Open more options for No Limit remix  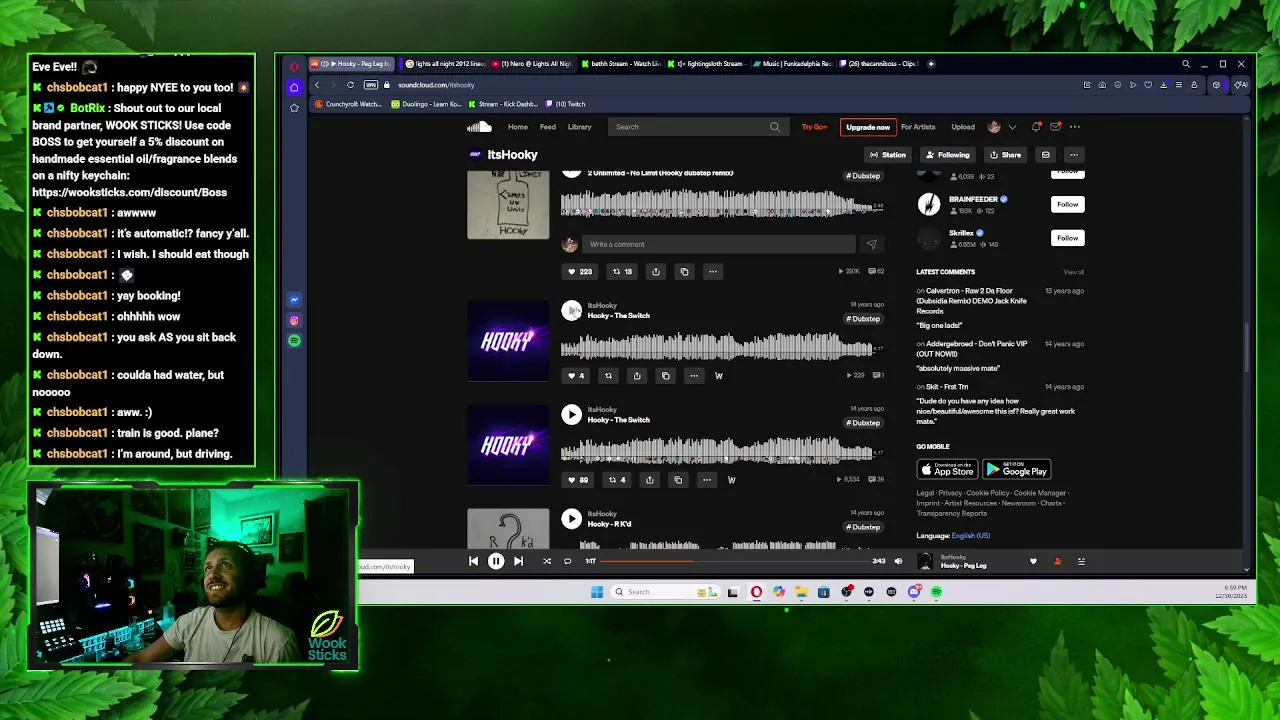click(x=713, y=272)
